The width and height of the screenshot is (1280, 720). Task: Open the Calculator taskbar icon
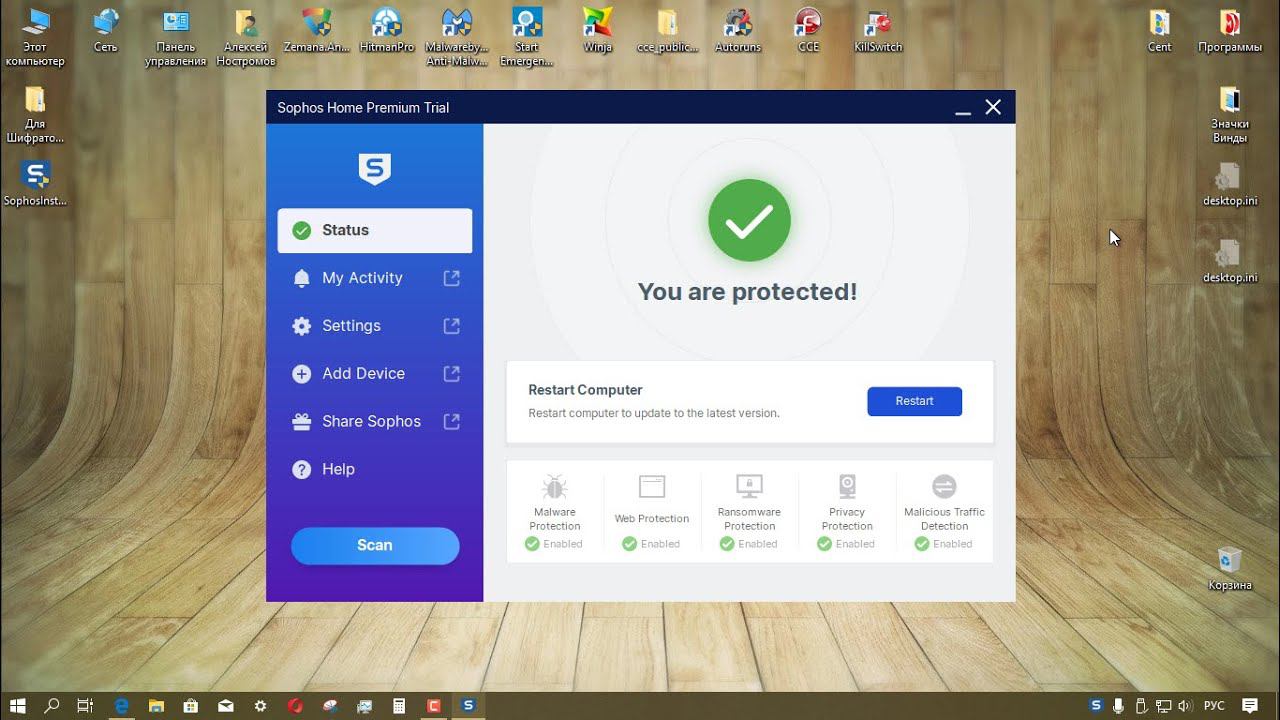click(399, 705)
